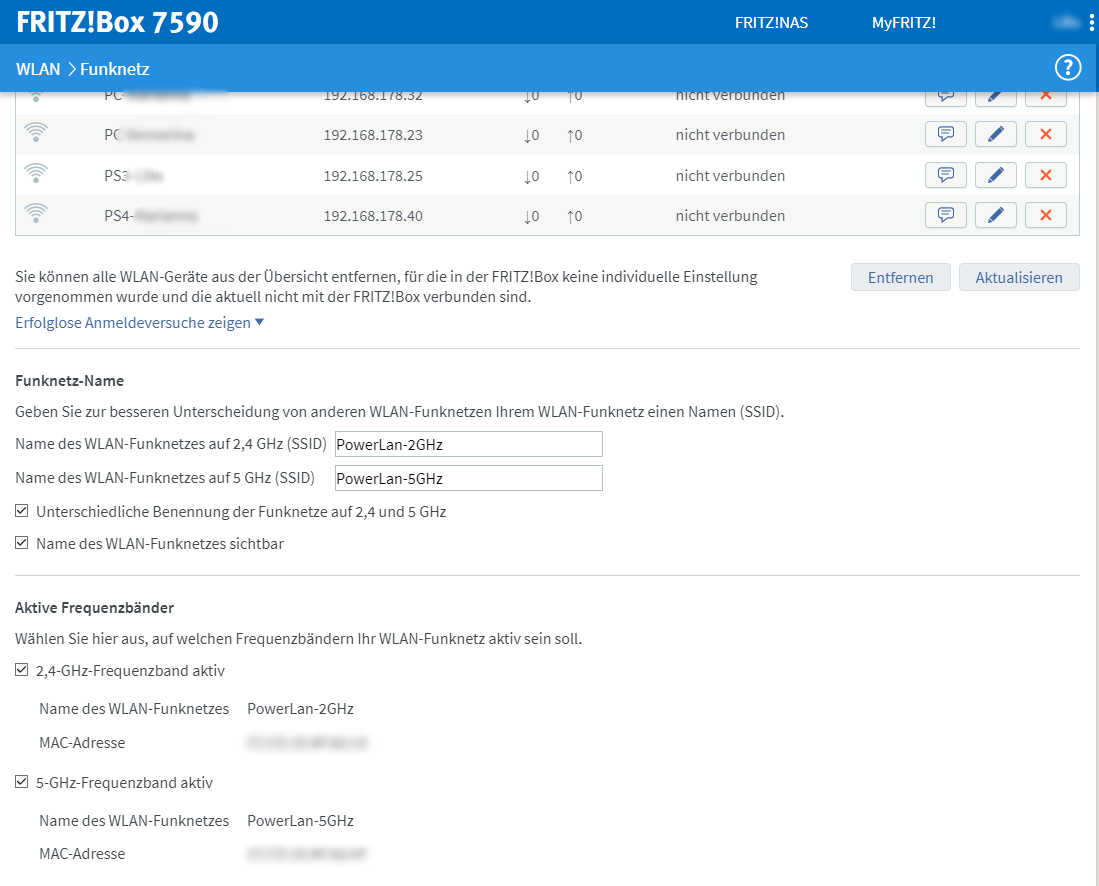Select the IP address 192.168.178.25
The image size is (1099, 886).
point(373,175)
